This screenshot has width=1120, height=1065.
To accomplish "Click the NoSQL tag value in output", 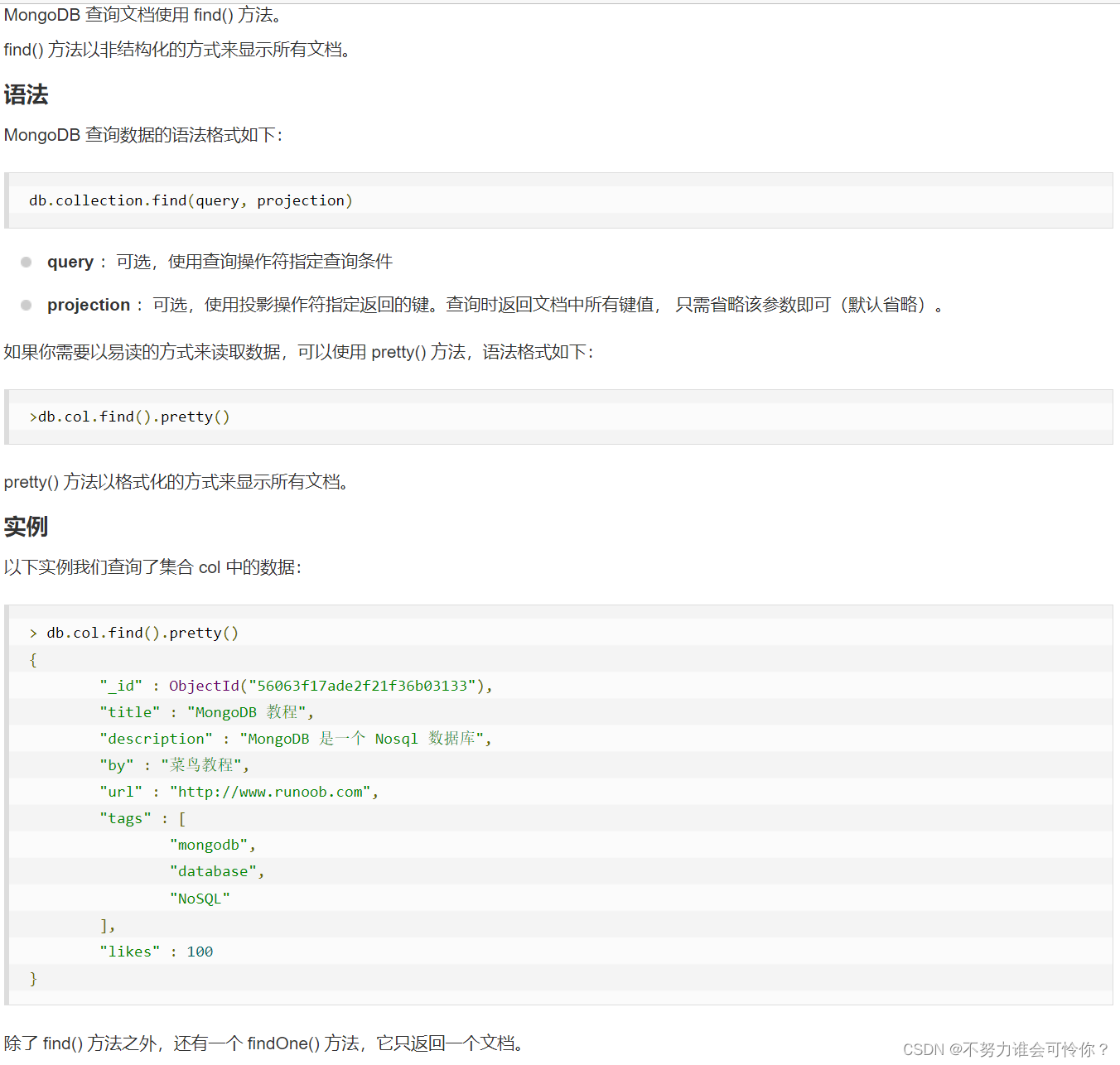I will point(200,898).
